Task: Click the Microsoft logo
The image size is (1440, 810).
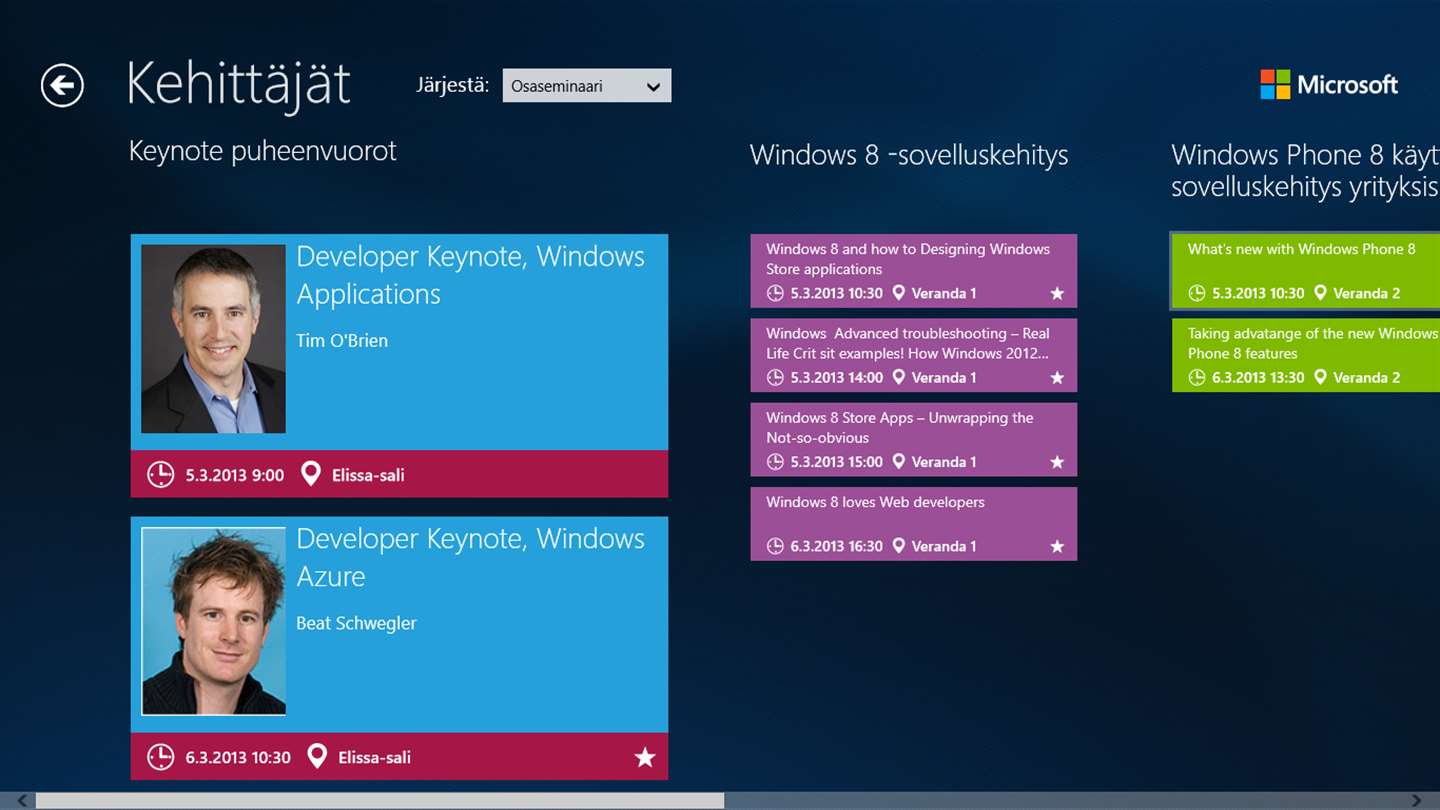Action: [1329, 85]
